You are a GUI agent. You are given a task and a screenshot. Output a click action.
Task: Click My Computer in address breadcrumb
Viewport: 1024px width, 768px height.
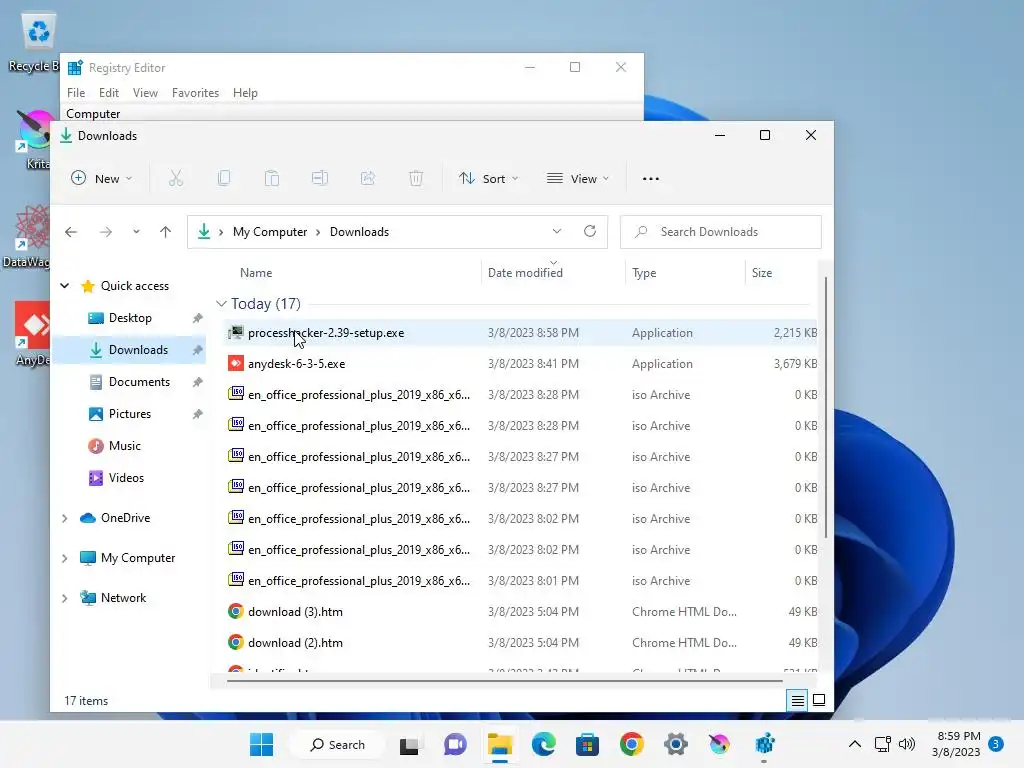point(270,232)
